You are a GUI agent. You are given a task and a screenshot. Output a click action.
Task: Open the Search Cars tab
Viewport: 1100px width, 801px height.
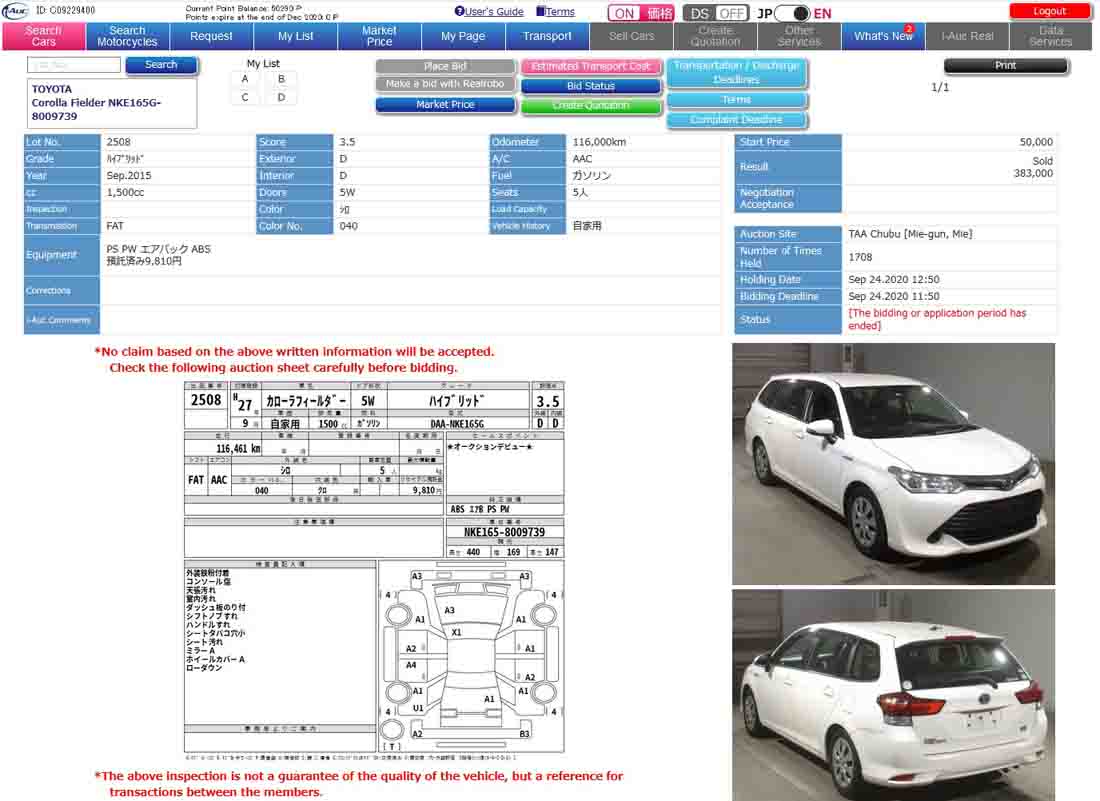pos(43,36)
